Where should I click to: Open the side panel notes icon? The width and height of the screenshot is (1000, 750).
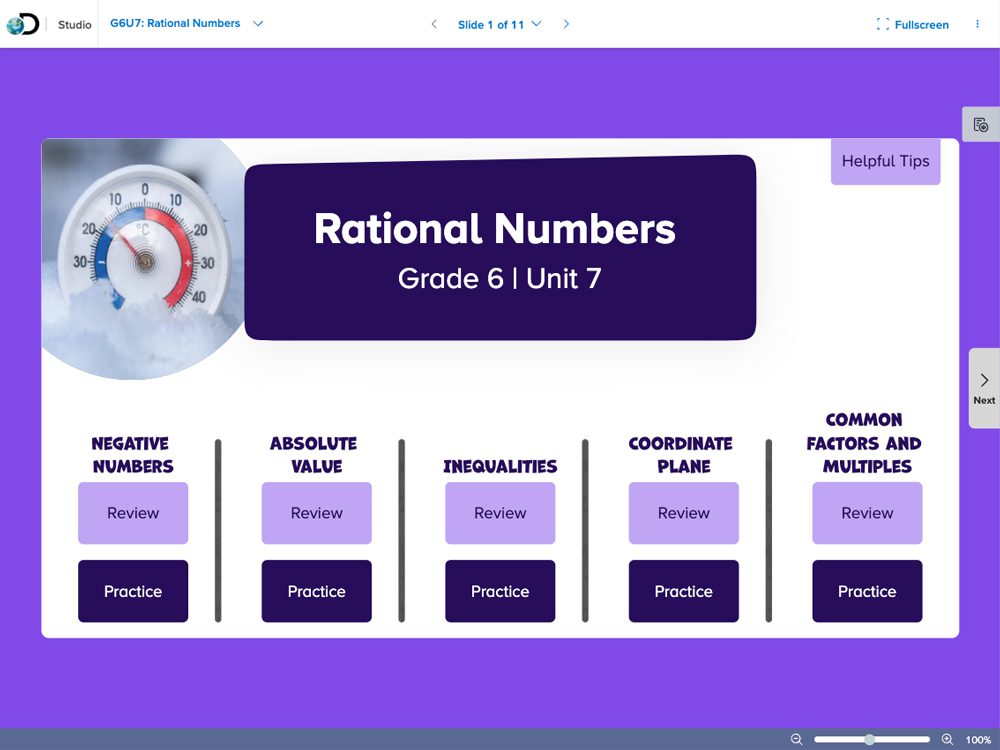pos(980,125)
